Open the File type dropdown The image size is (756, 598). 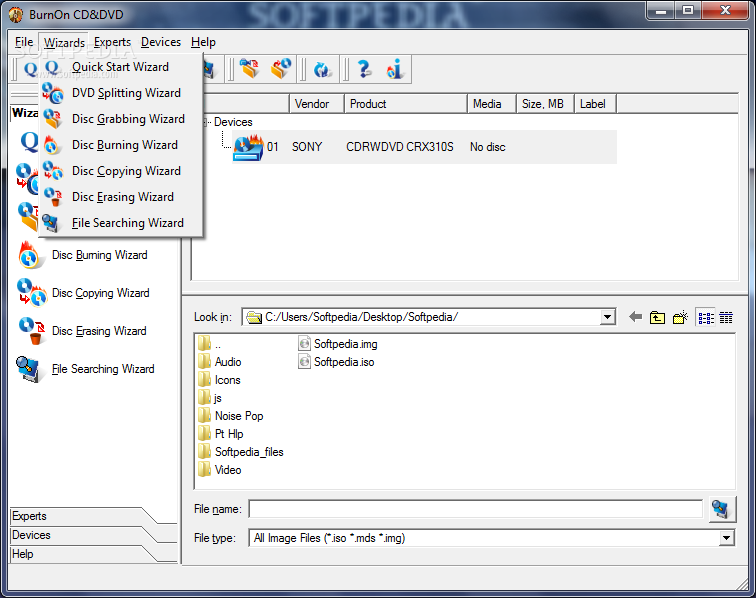[x=726, y=538]
